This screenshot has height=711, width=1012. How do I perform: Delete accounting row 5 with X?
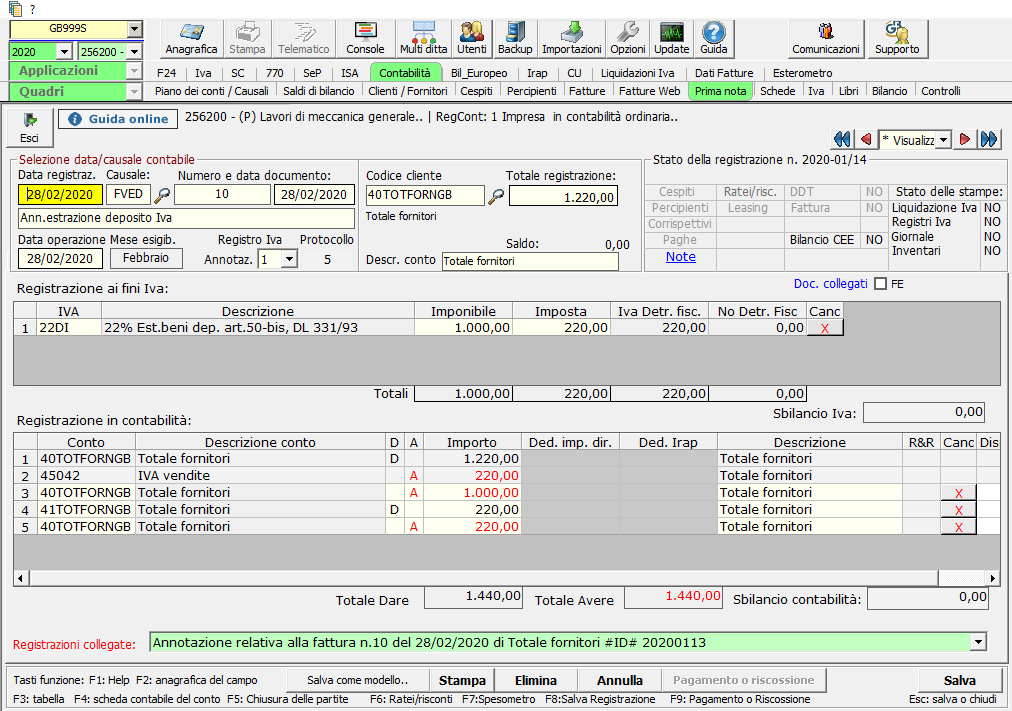pyautogui.click(x=958, y=527)
